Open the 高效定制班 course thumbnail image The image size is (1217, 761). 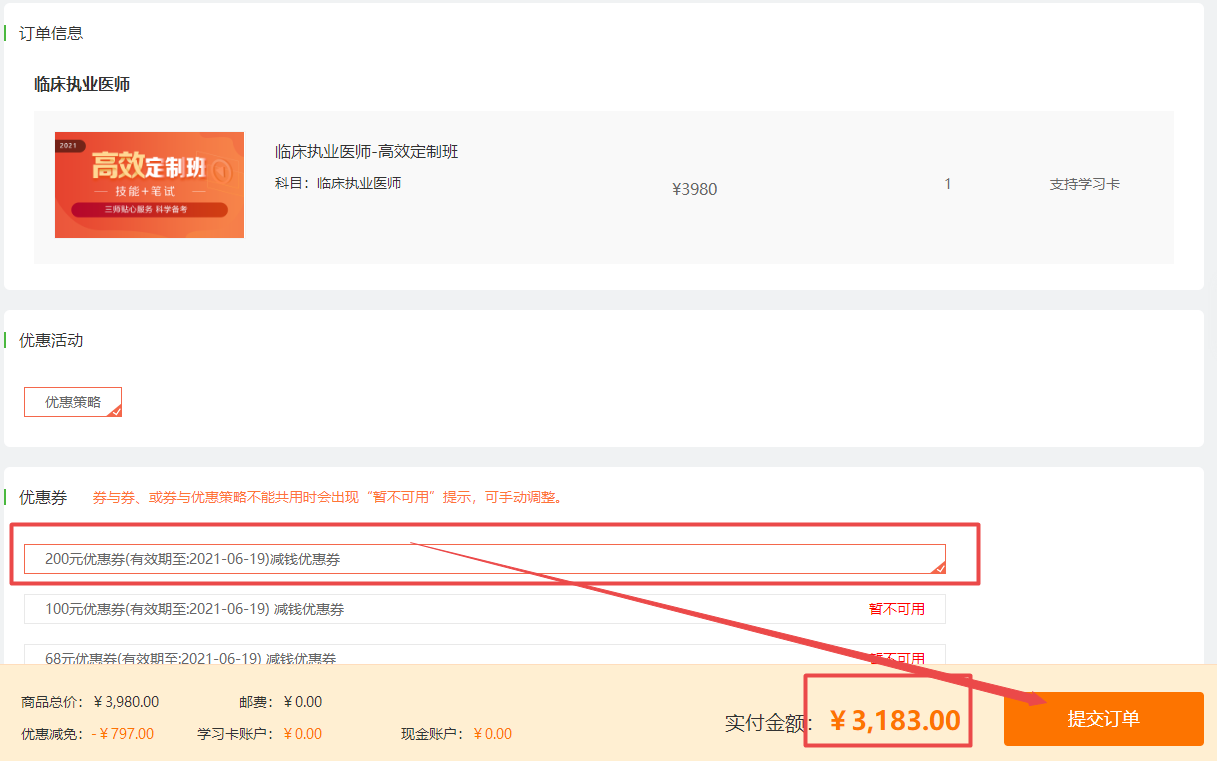point(149,185)
